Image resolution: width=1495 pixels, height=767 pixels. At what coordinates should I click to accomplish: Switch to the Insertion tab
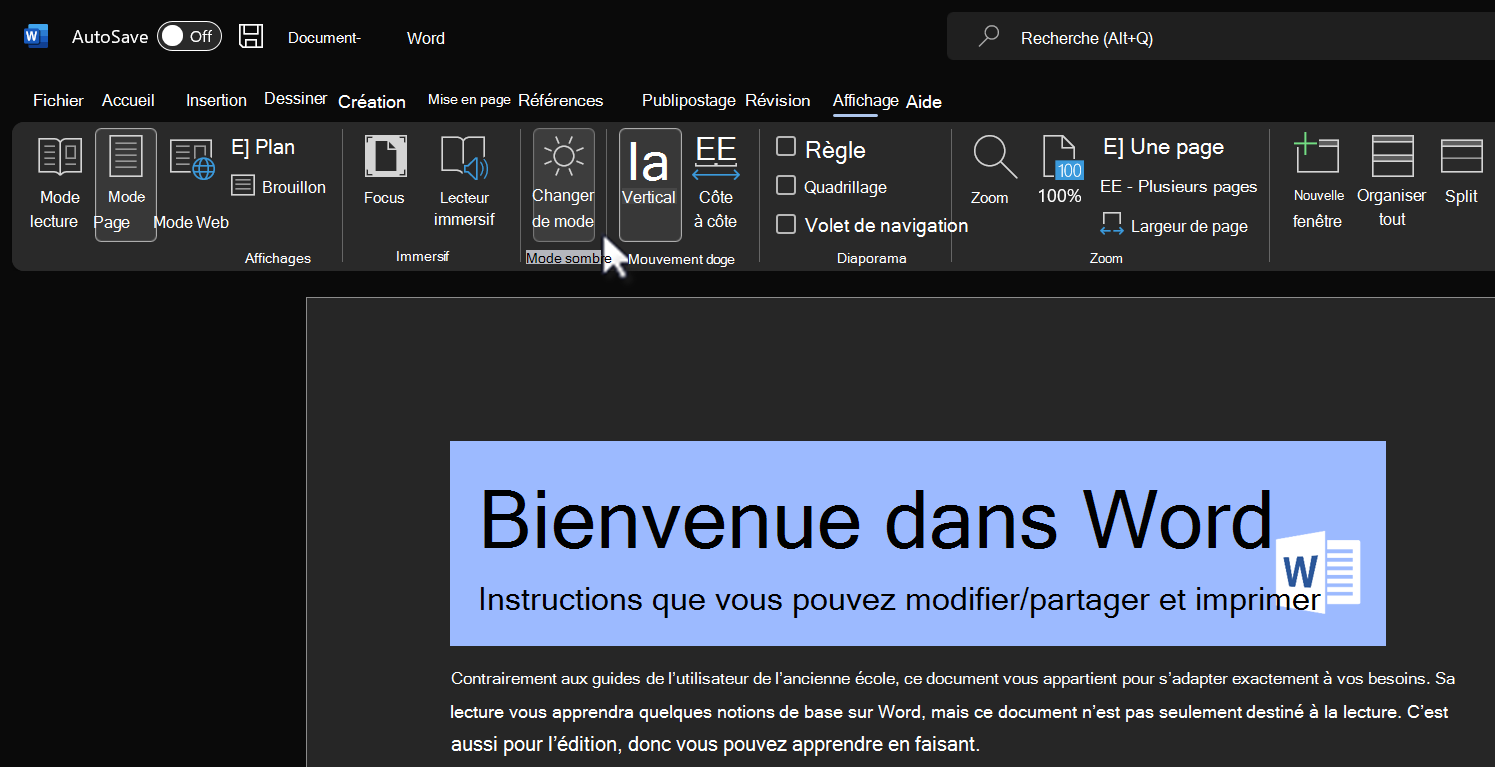[x=216, y=100]
